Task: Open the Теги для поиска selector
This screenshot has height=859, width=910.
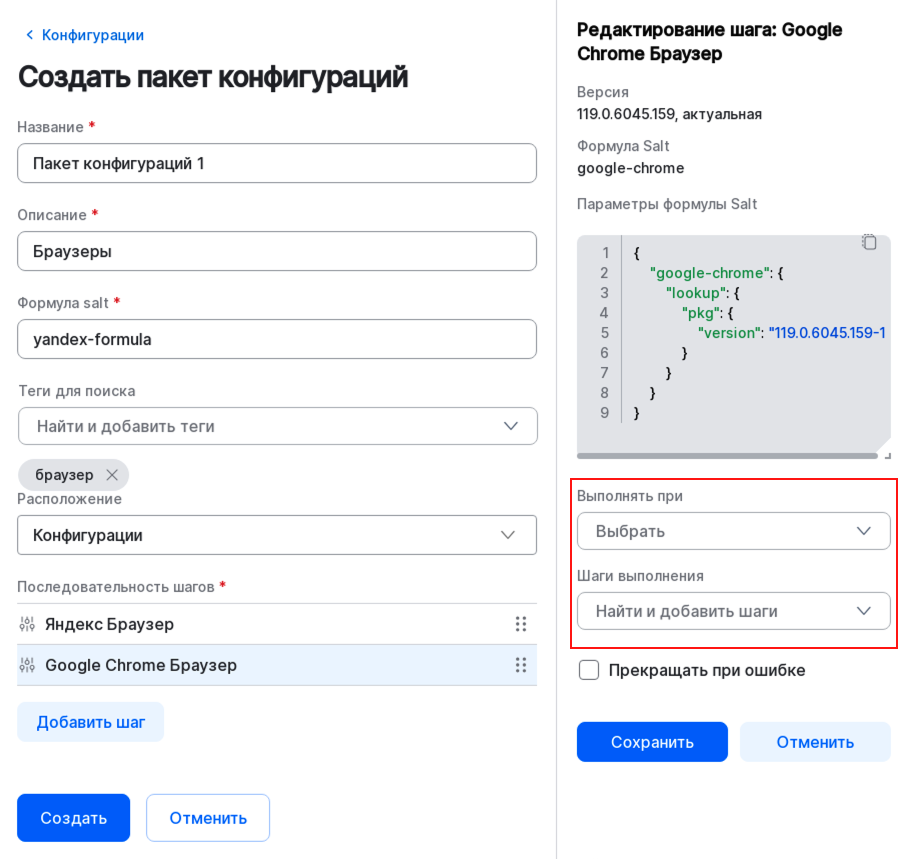Action: (277, 426)
